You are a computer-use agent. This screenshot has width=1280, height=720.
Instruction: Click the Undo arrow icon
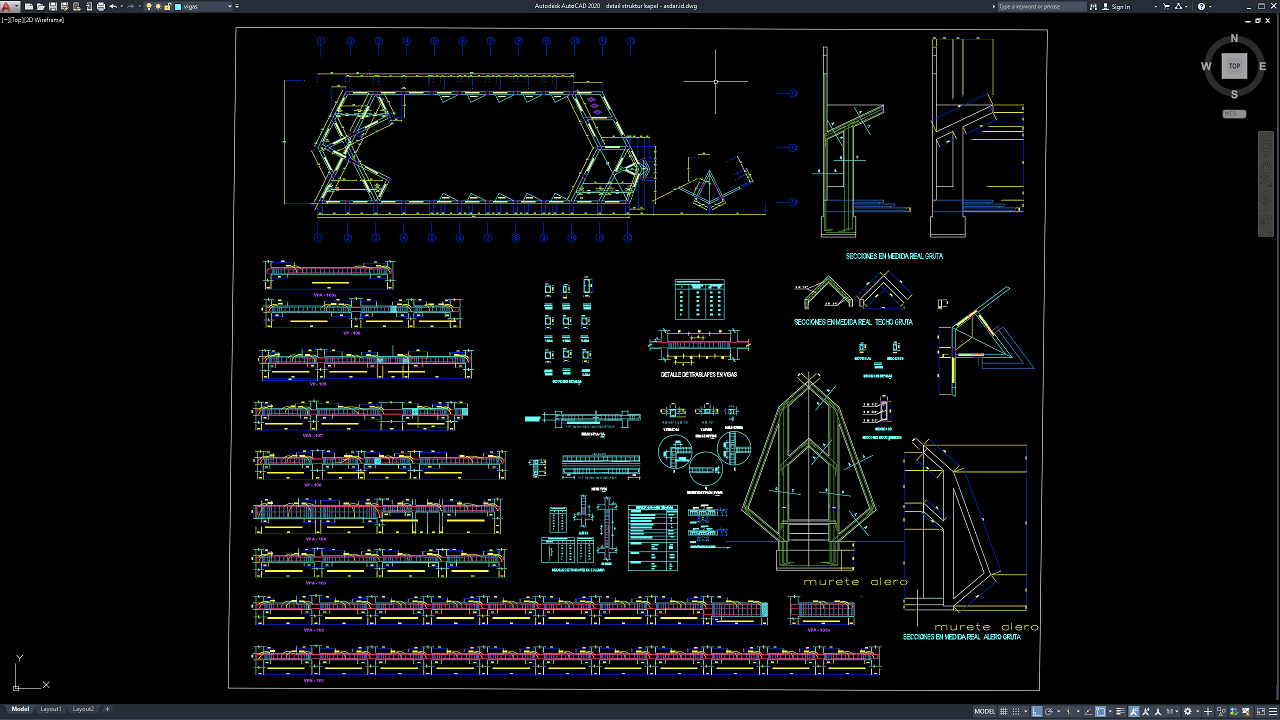tap(113, 7)
